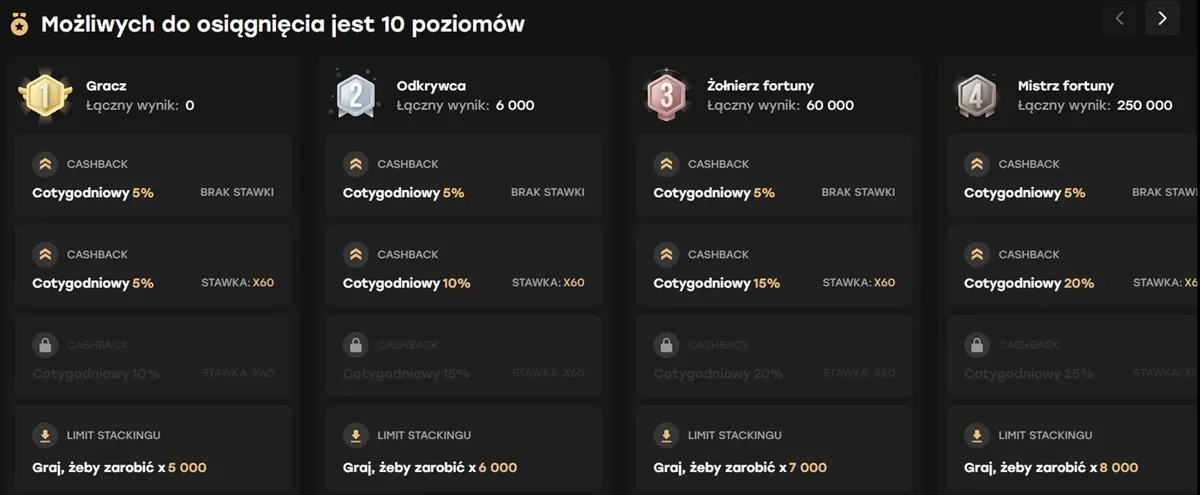
Task: Click the x 7 000 stacking limit card
Action: (x=774, y=451)
